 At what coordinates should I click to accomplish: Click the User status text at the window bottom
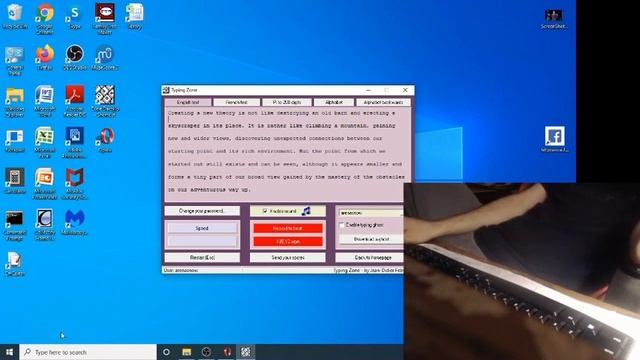coord(181,270)
